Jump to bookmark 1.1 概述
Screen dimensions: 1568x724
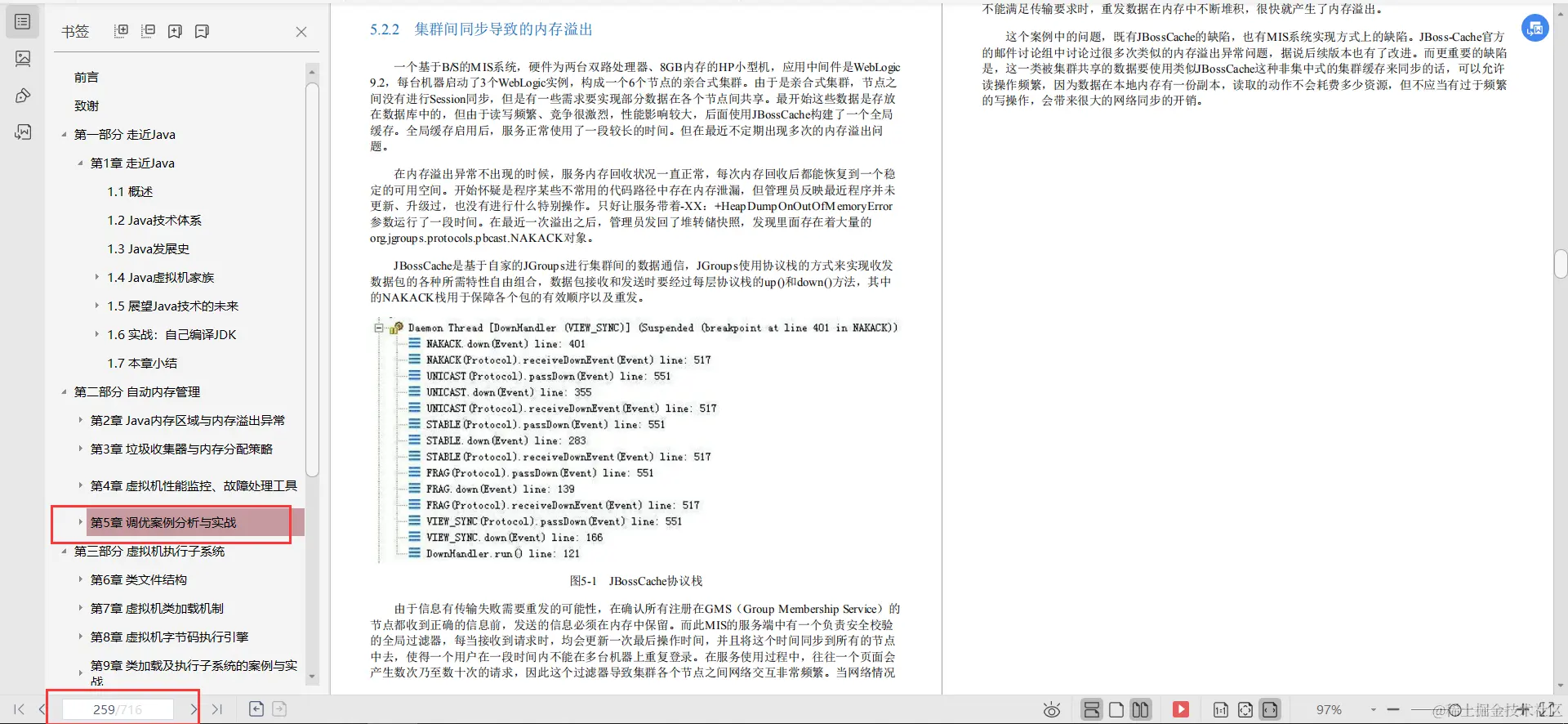(130, 192)
